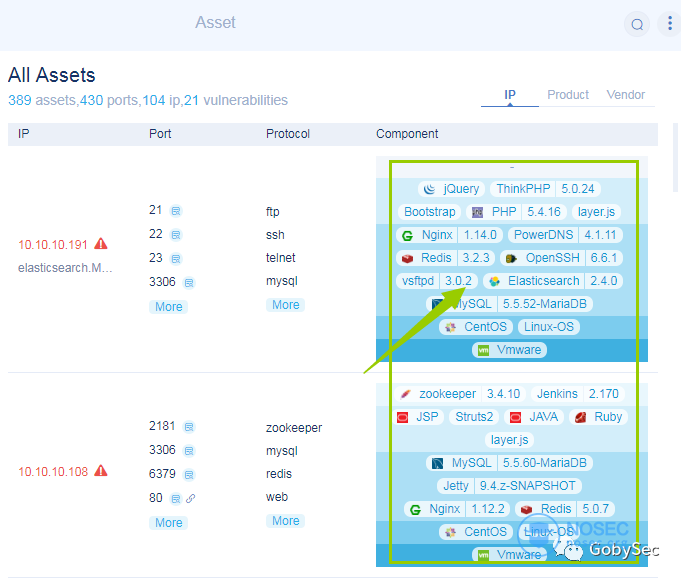Select the zookeeper 3.4.10 tag
The image size is (681, 581).
pos(460,394)
